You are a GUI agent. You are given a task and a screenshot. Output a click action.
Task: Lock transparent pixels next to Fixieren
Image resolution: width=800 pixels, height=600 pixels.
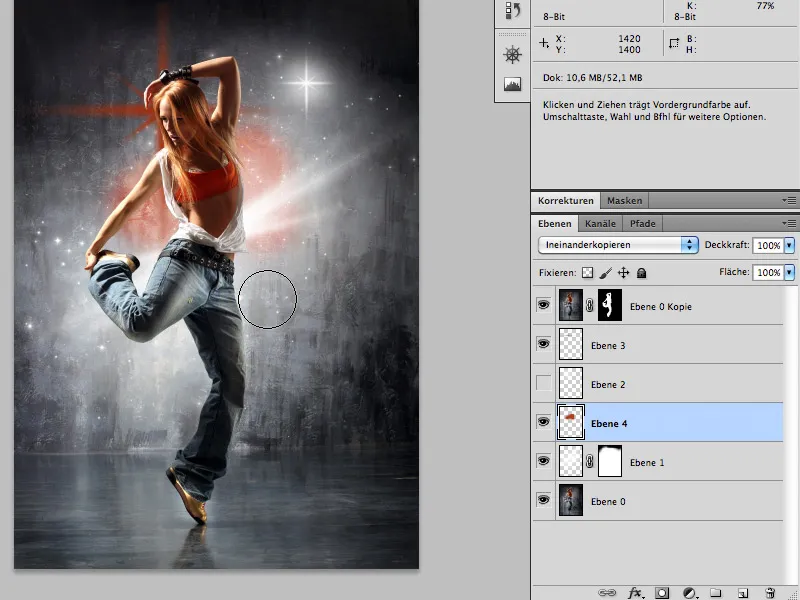point(588,272)
